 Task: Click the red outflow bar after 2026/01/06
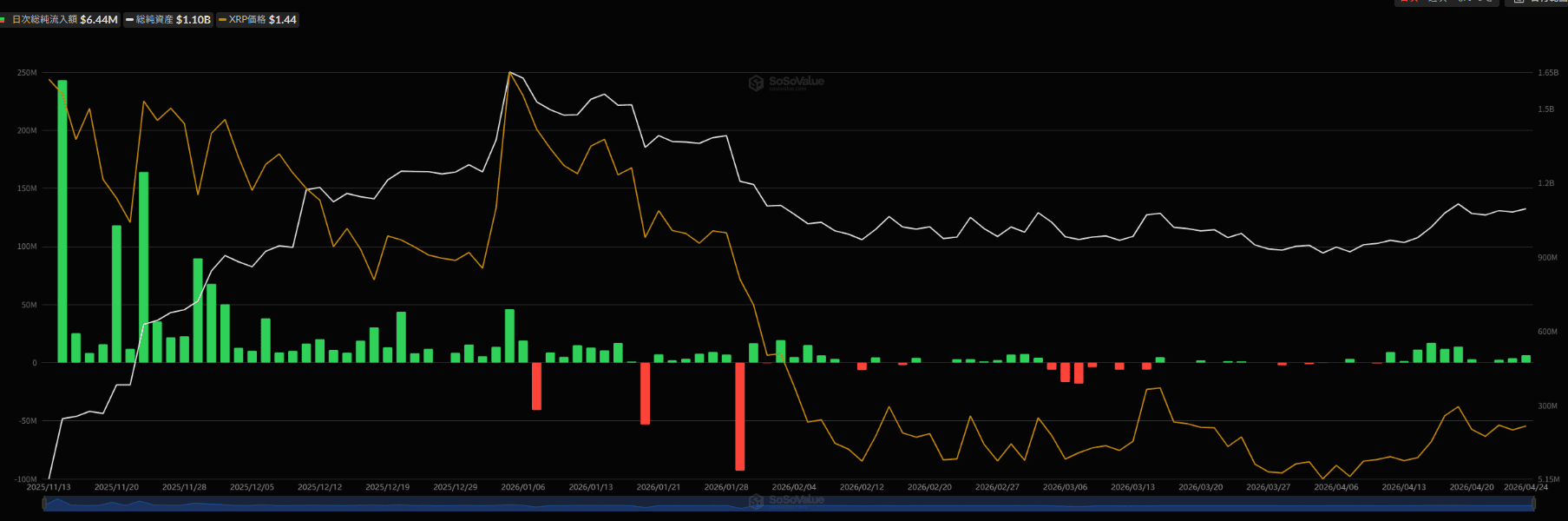pos(536,386)
